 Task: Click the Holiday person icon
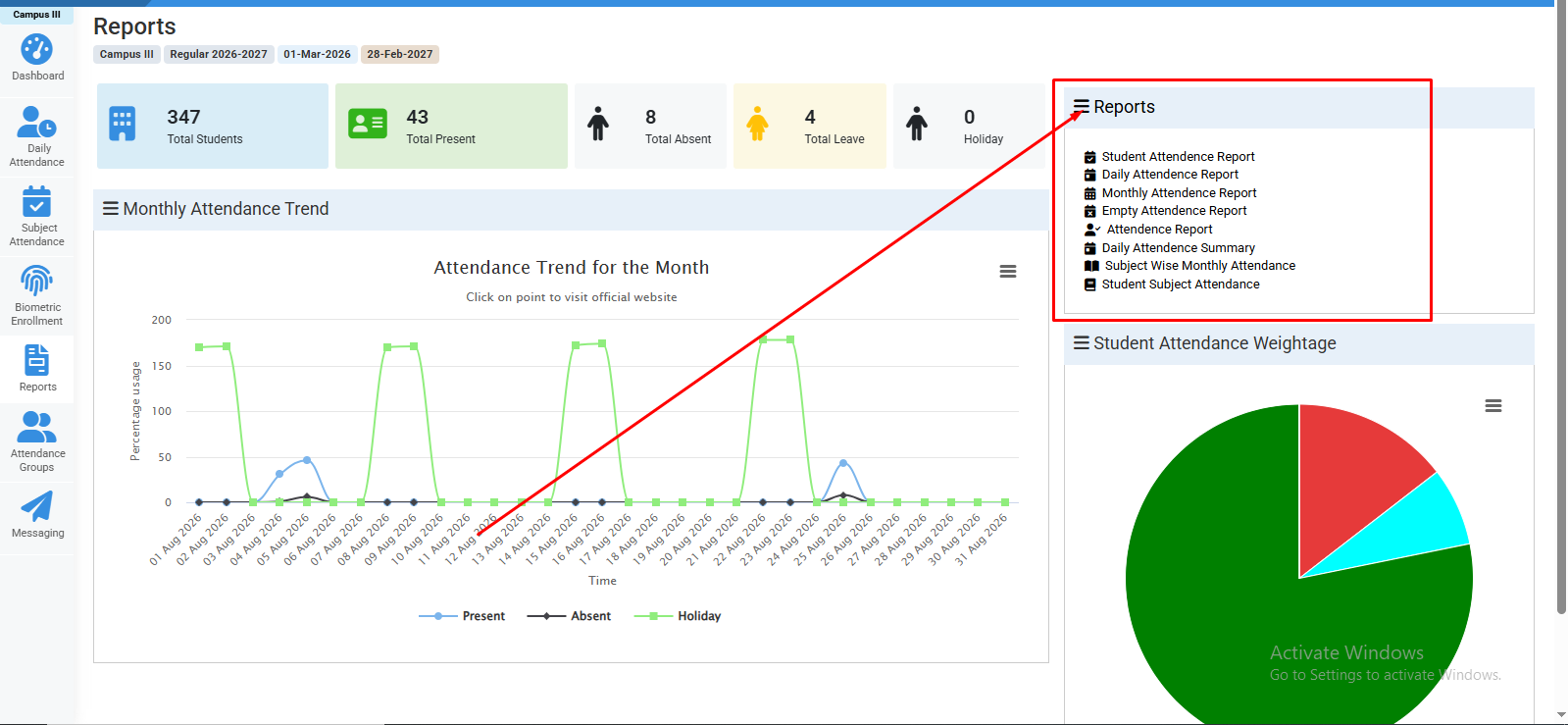[x=917, y=125]
